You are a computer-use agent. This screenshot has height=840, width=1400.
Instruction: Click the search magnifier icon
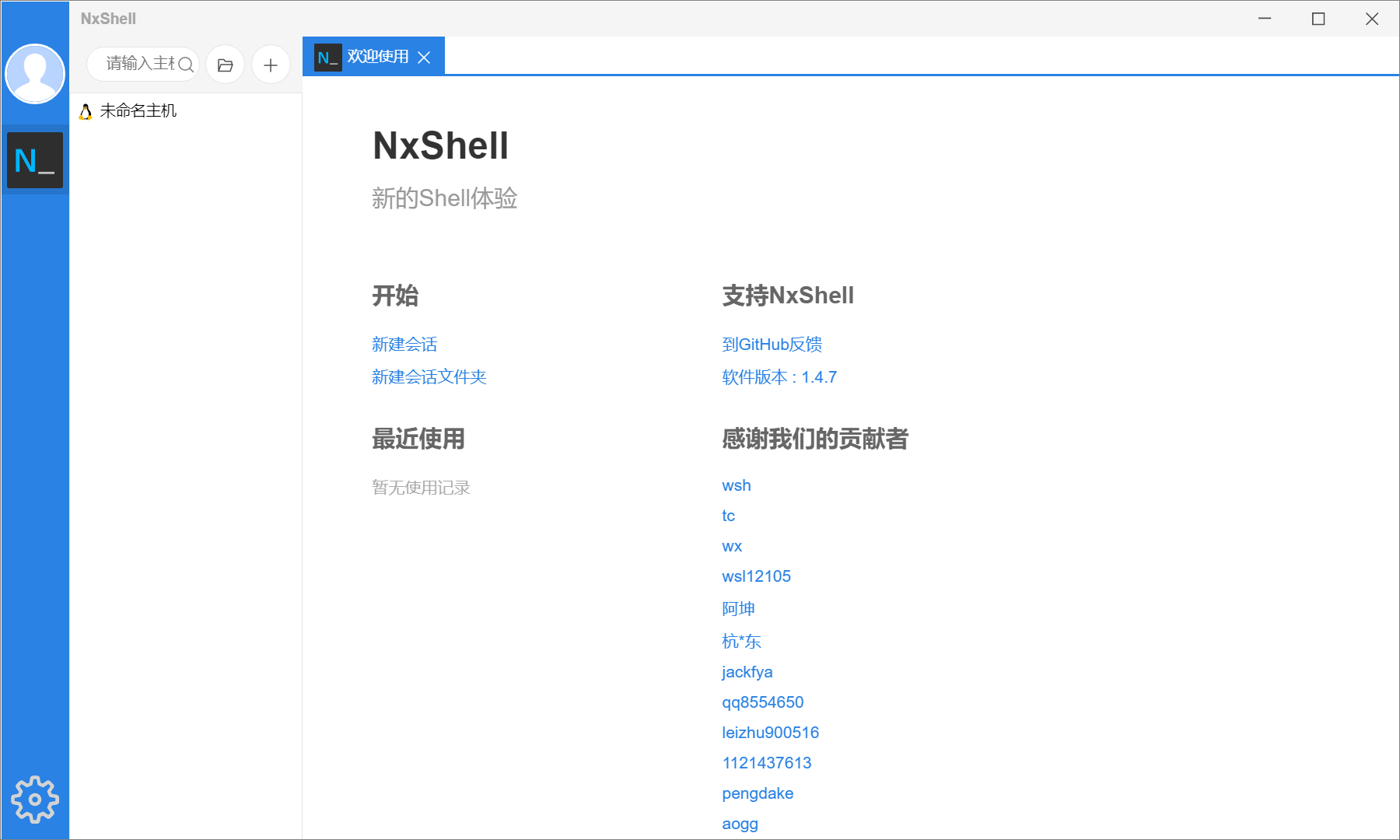[x=186, y=65]
